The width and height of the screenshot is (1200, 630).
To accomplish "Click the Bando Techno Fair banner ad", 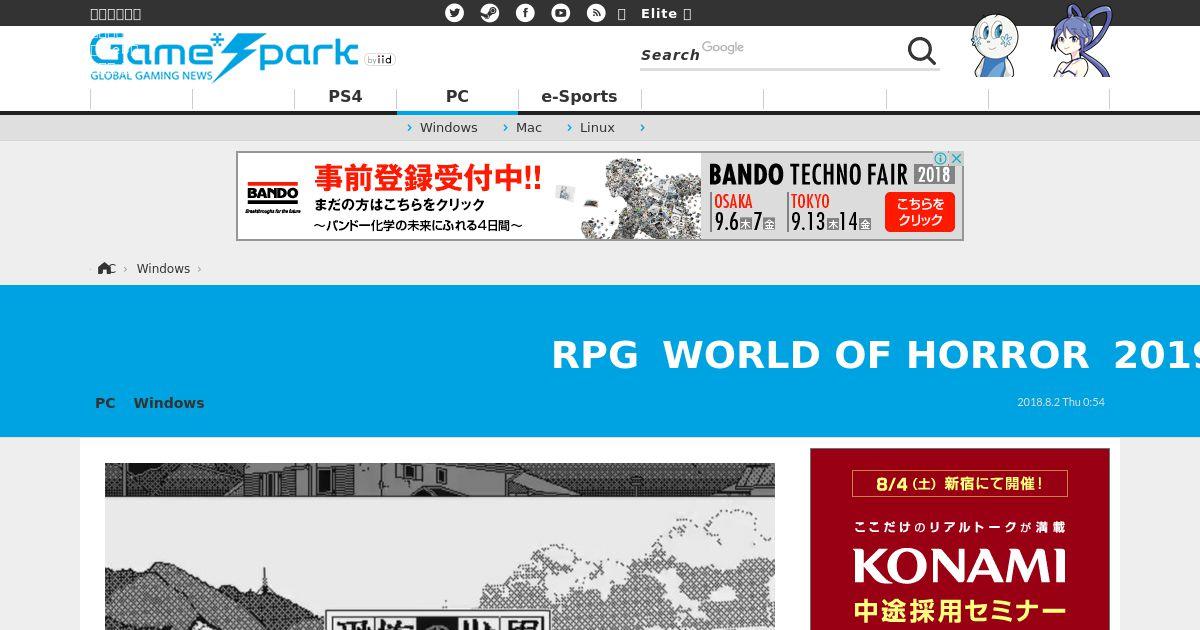I will (600, 196).
